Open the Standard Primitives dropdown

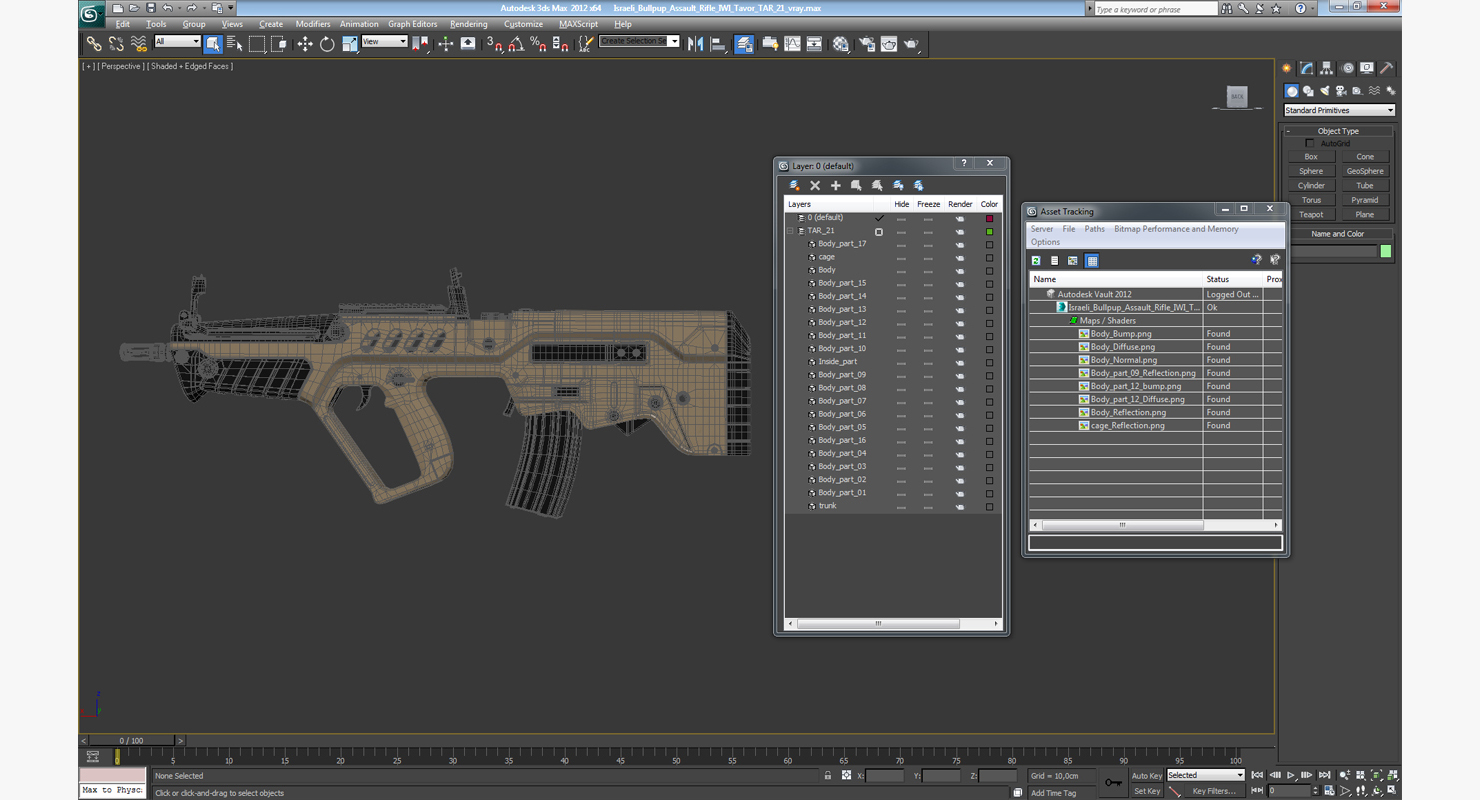coord(1339,110)
